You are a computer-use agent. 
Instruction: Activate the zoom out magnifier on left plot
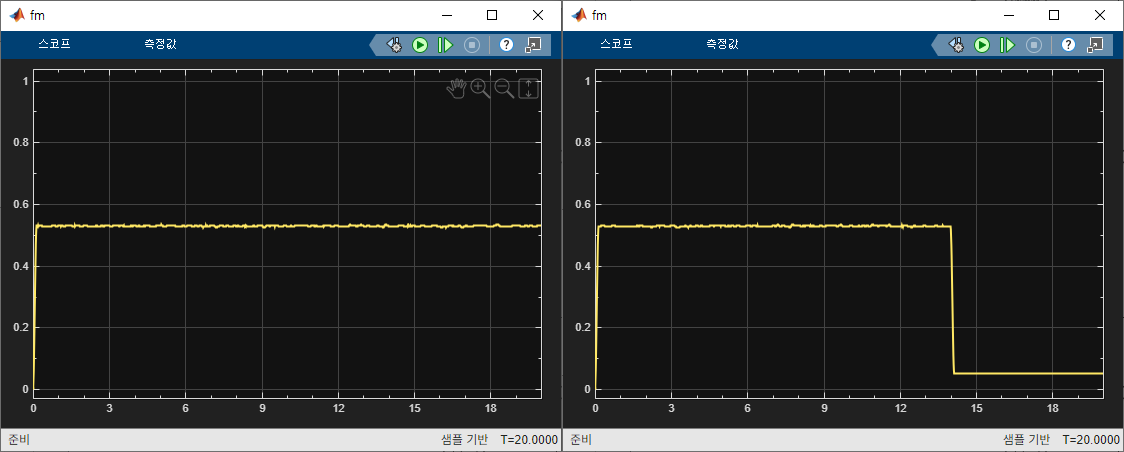pyautogui.click(x=504, y=88)
